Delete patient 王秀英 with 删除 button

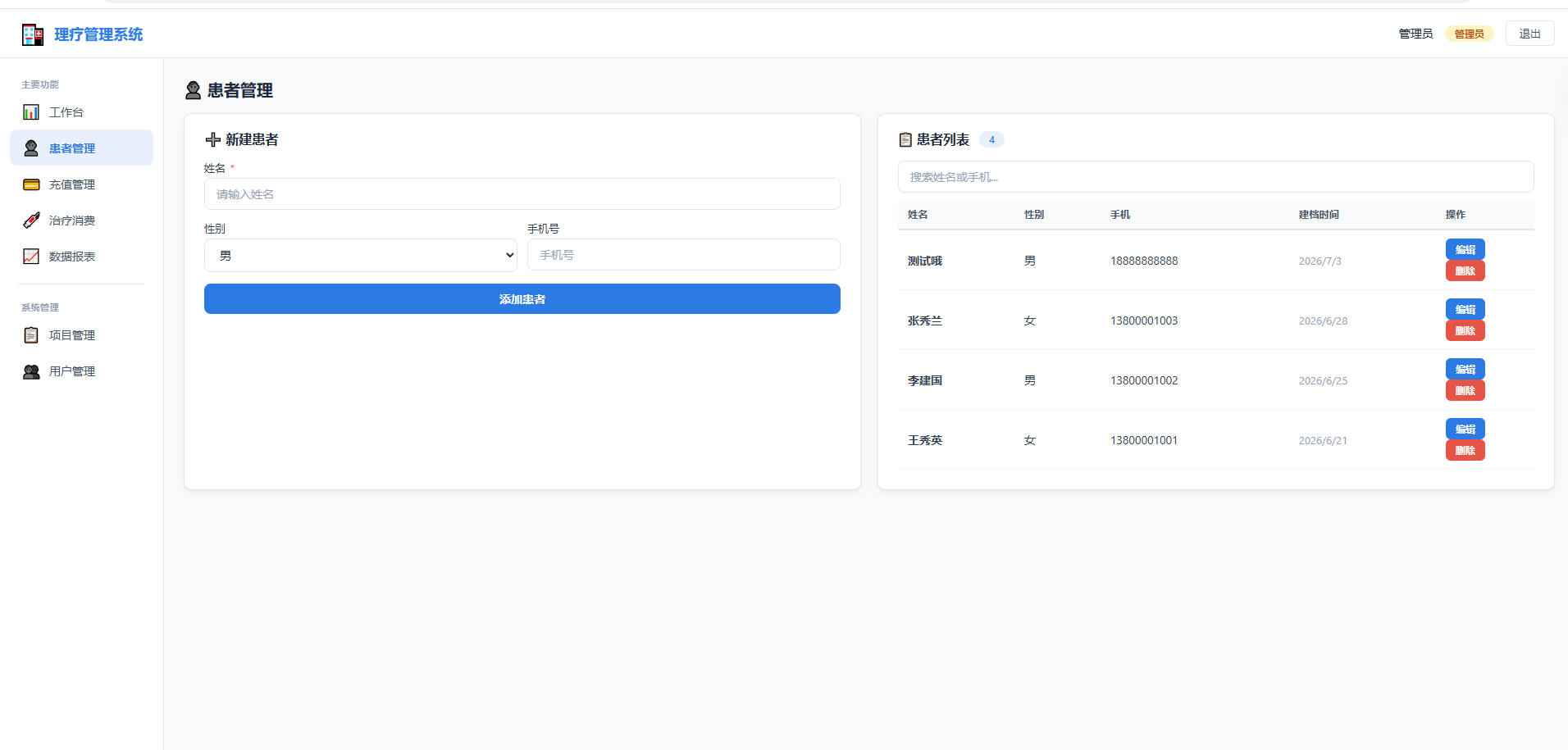coord(1465,451)
